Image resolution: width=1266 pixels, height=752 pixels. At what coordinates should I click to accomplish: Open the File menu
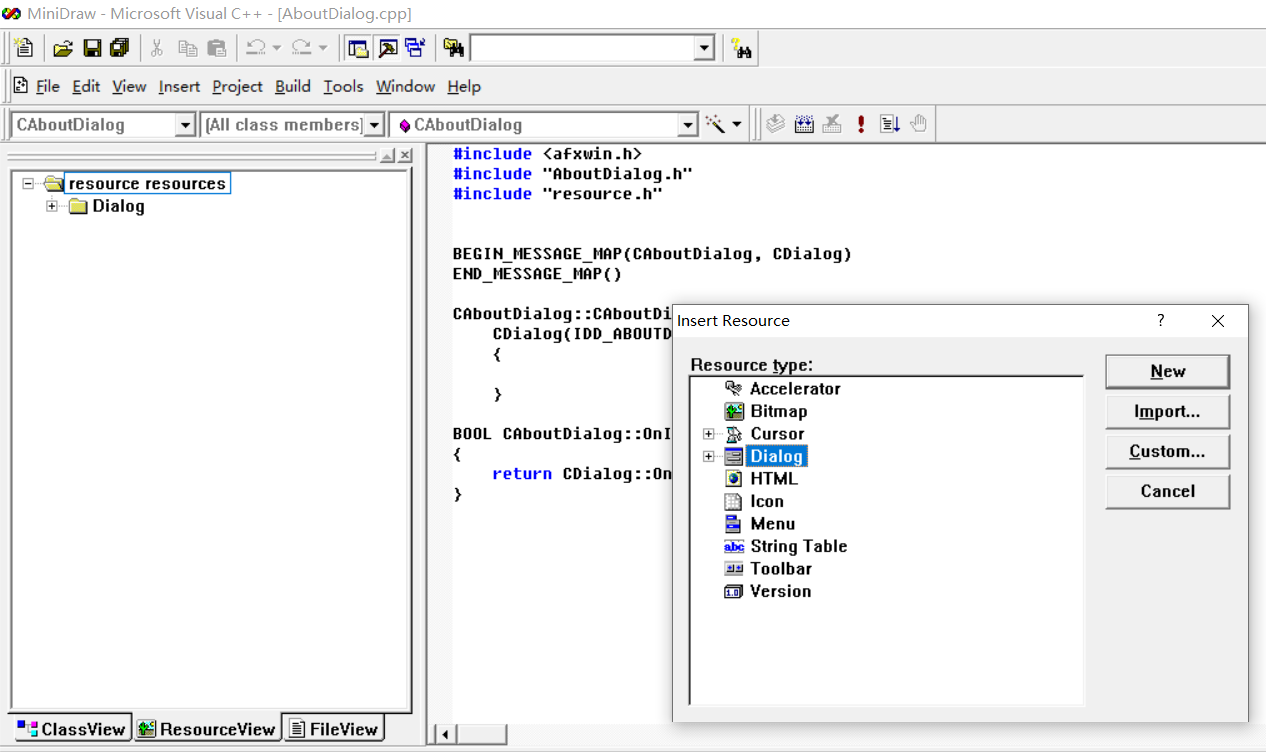(48, 86)
